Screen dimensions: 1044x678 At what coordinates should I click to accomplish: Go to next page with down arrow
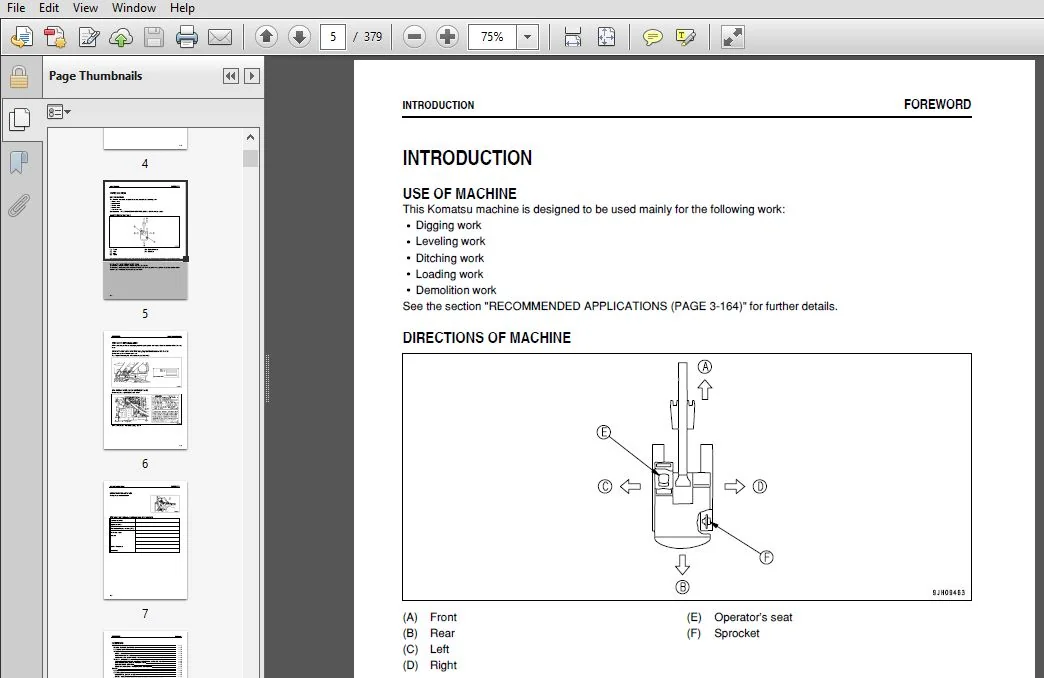pos(300,37)
